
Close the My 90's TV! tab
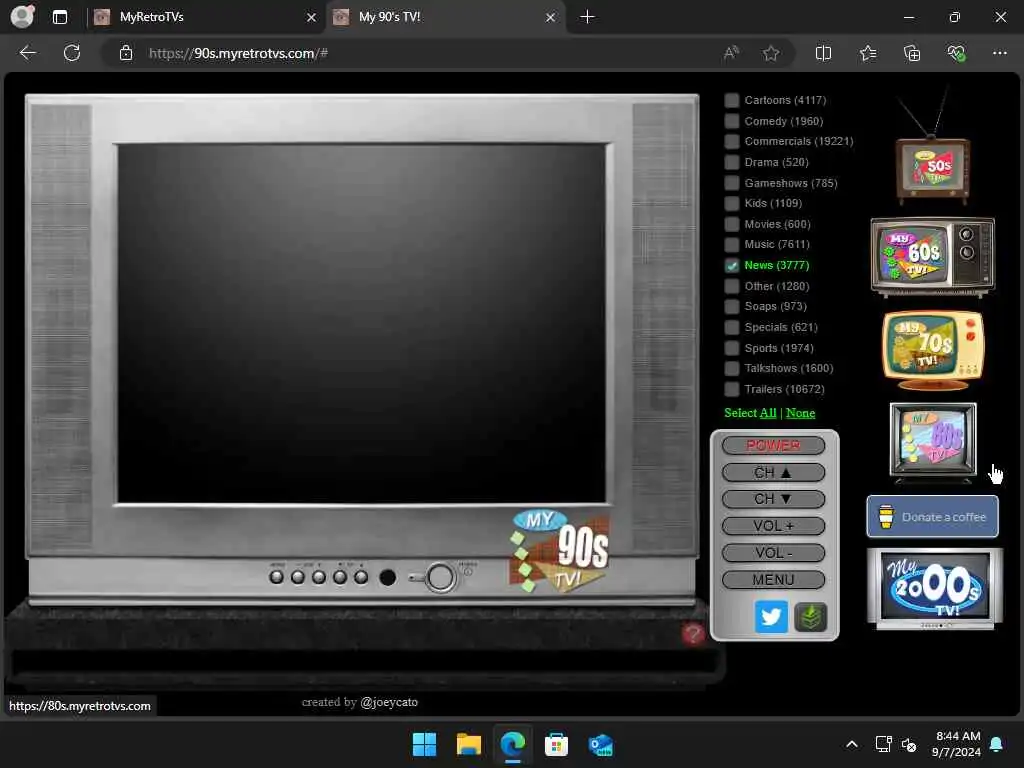click(x=551, y=18)
